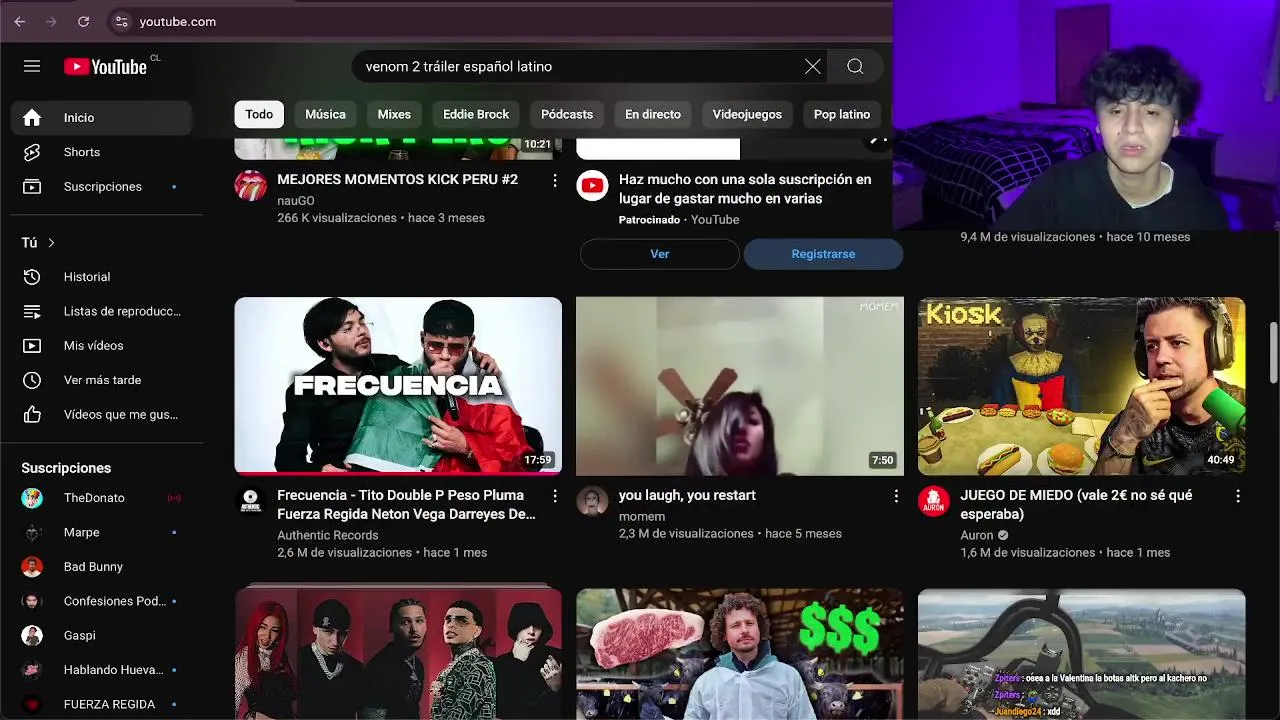The image size is (1280, 720).
Task: Open Historial in the sidebar
Action: 101,277
